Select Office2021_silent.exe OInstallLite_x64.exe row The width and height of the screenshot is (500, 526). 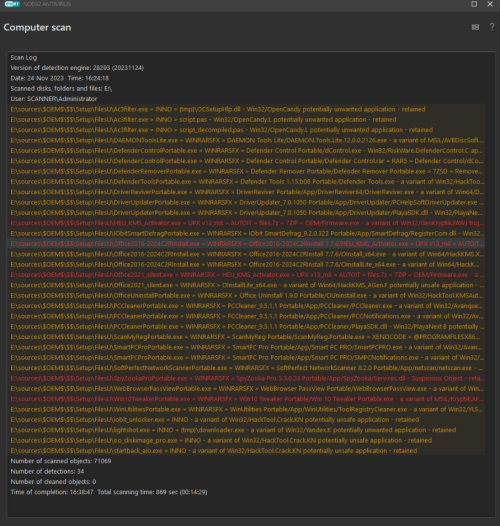246,285
